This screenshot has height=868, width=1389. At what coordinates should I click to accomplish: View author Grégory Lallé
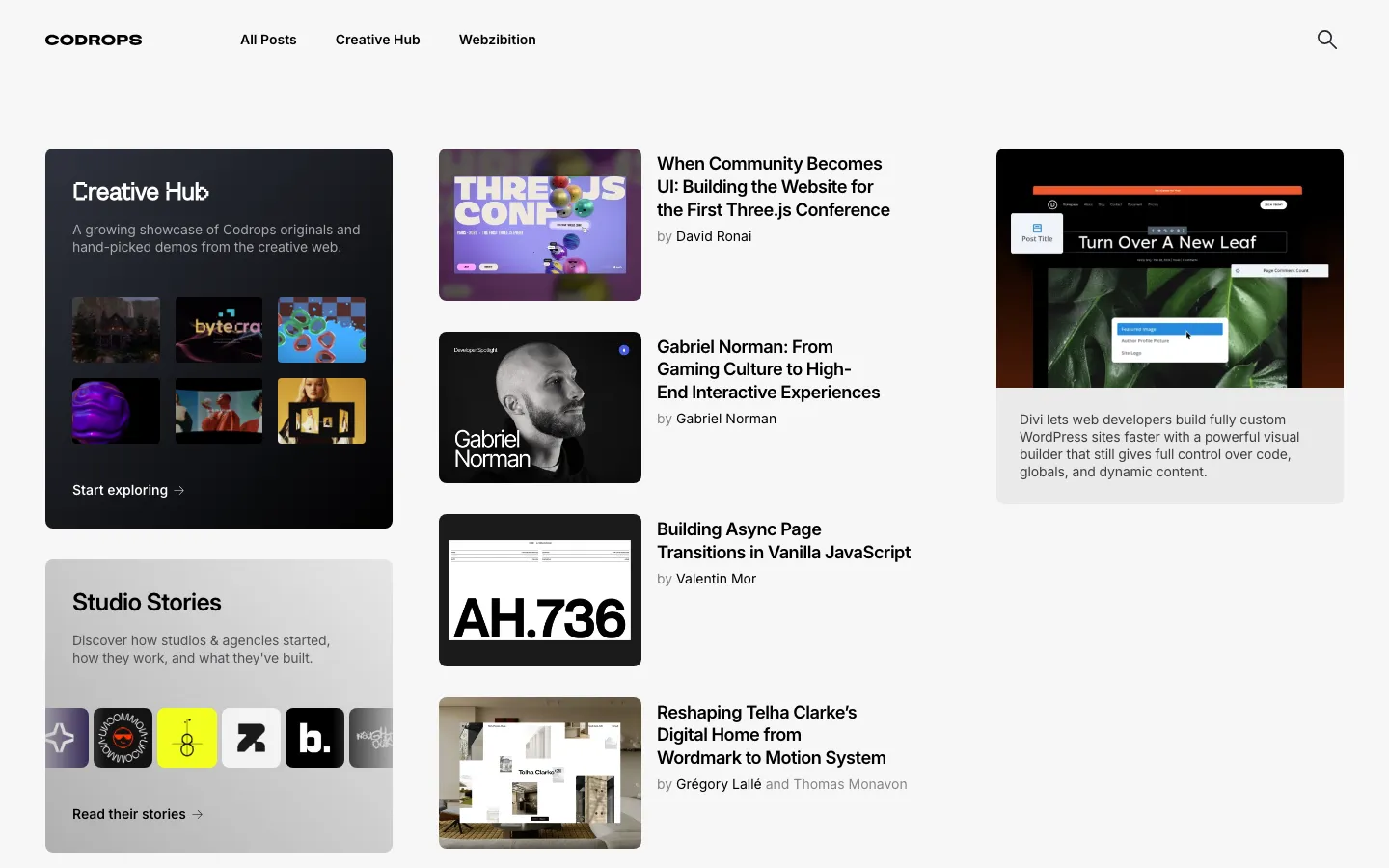719,784
